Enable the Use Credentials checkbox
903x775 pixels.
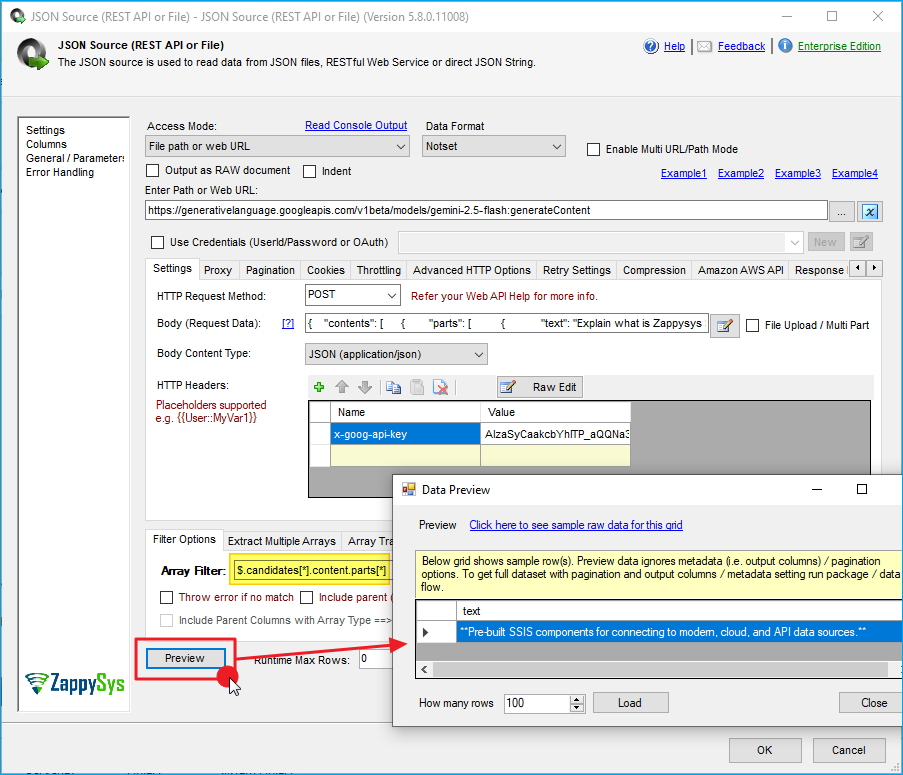point(157,242)
